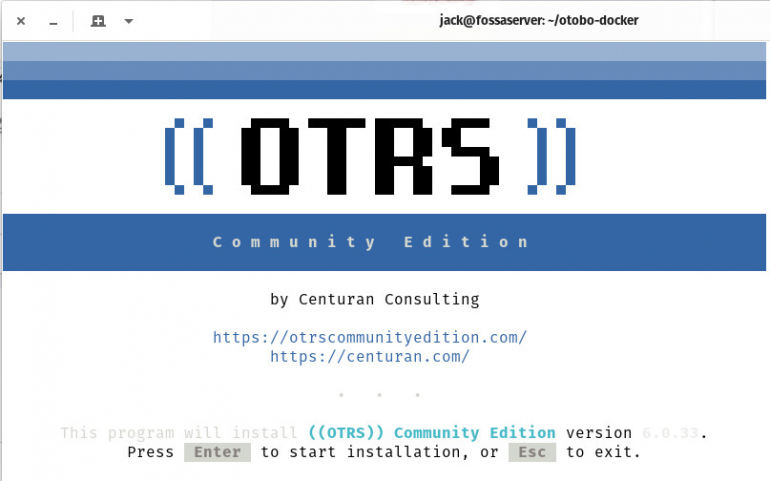Close the terminal window with the X button
770x481 pixels.
(x=21, y=21)
